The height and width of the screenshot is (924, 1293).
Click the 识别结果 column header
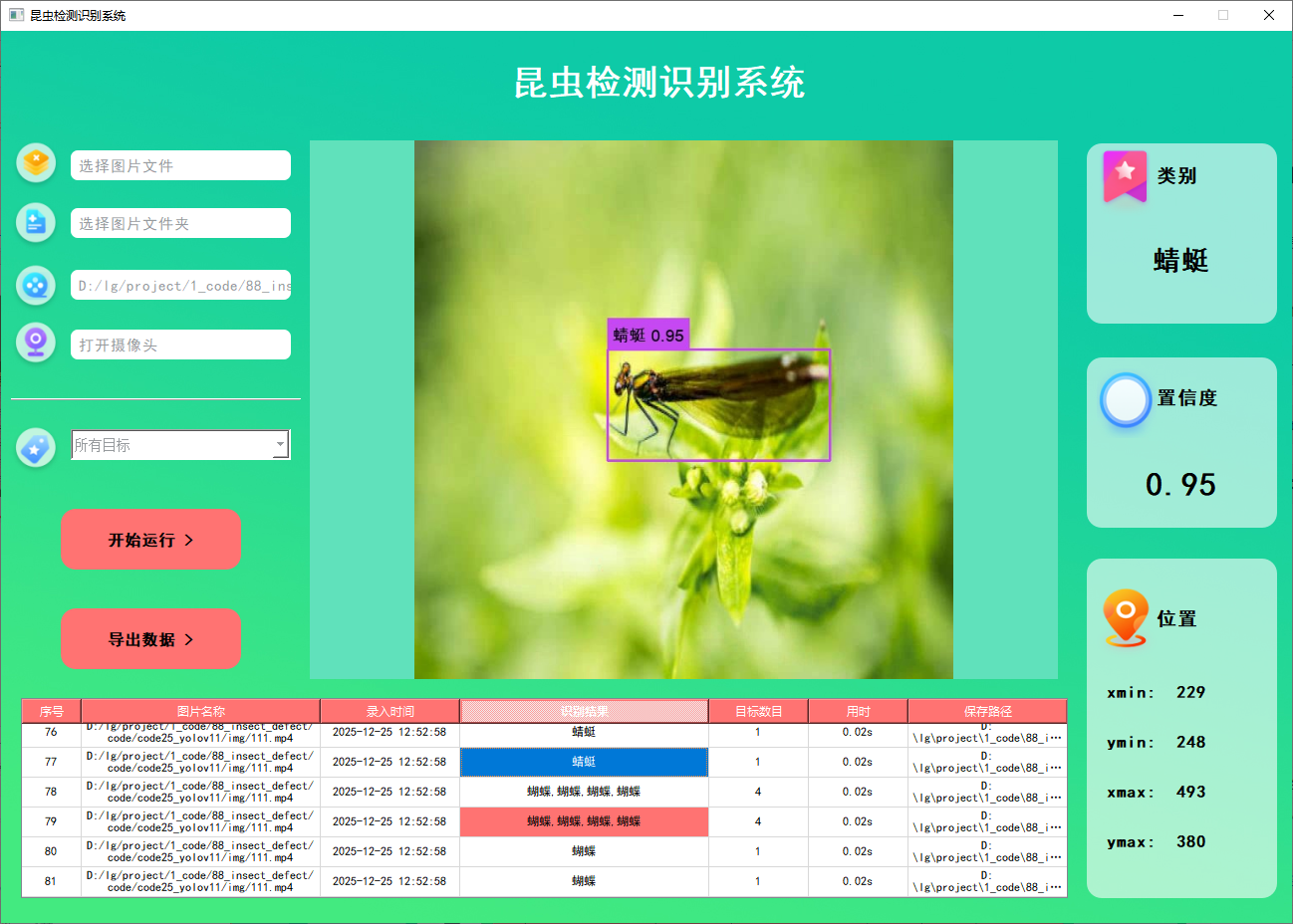pos(584,711)
